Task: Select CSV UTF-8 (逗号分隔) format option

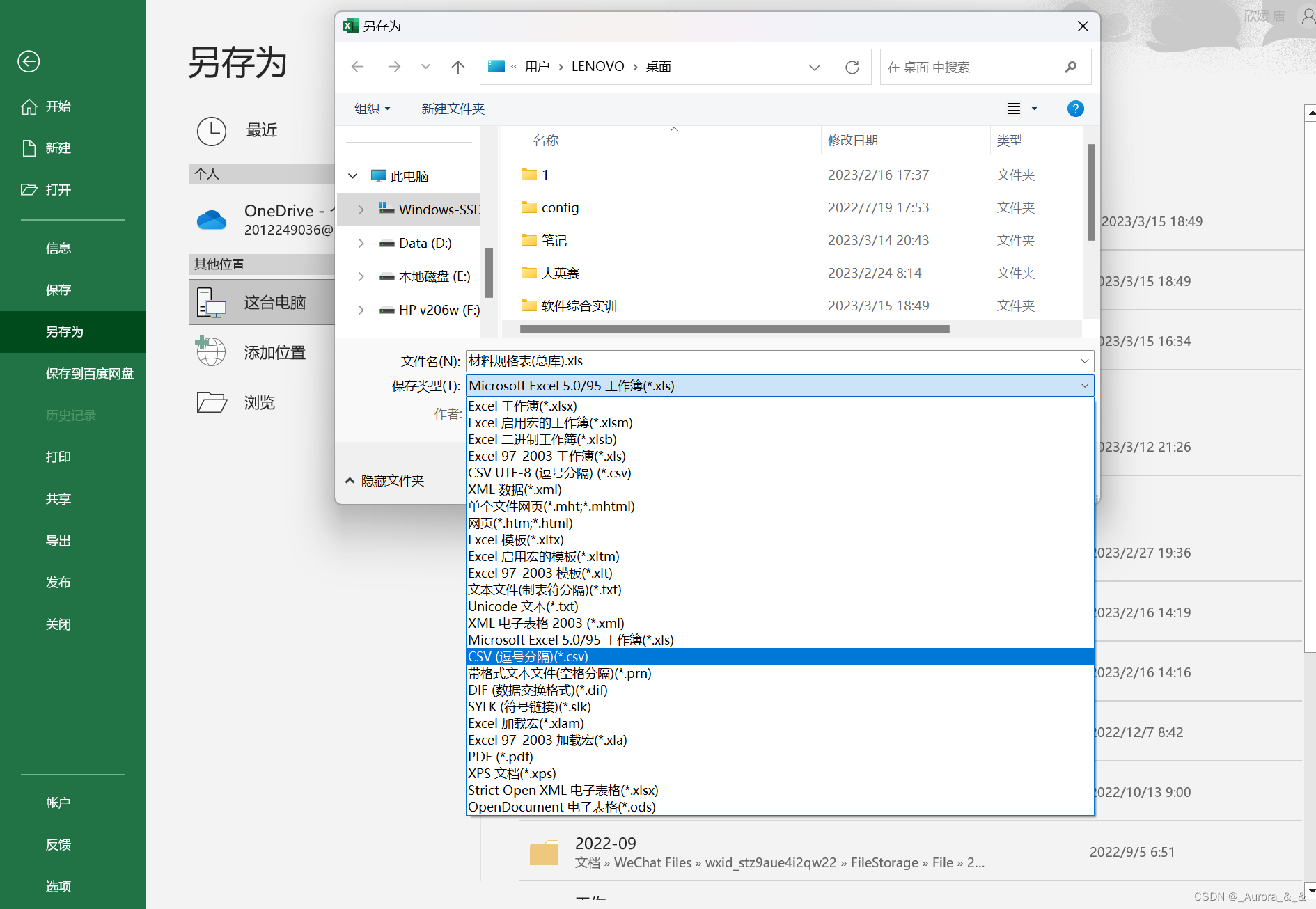Action: [549, 473]
